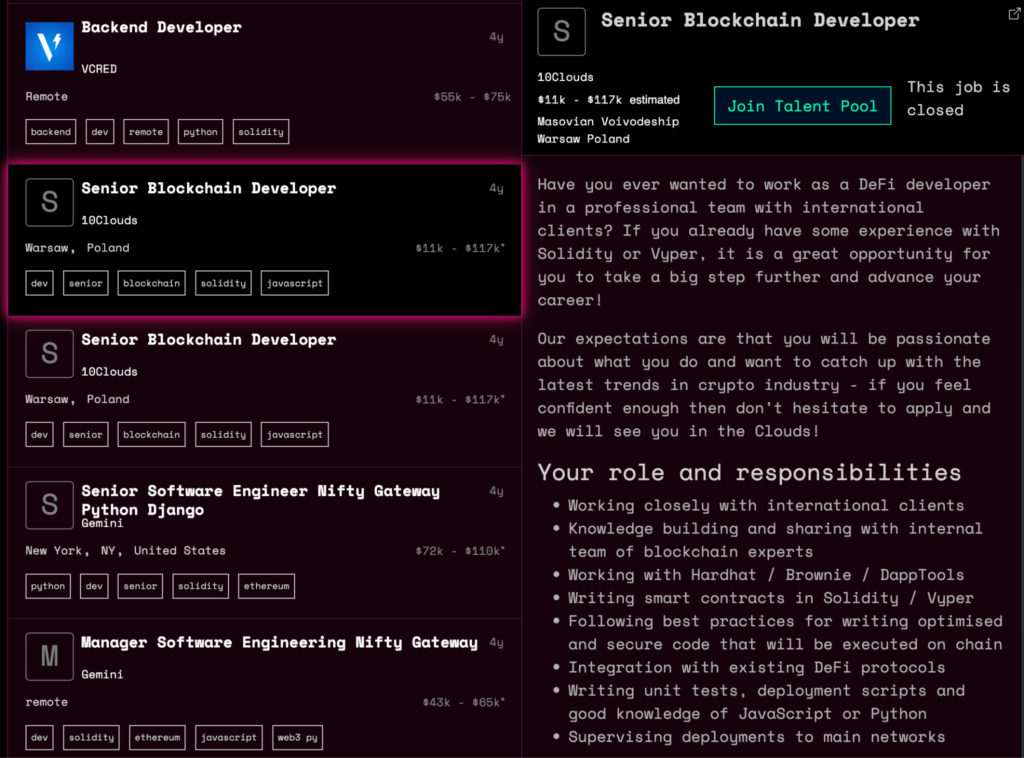This screenshot has height=758, width=1024.
Task: Select the ethereum tag on the Manager listing
Action: pos(157,738)
